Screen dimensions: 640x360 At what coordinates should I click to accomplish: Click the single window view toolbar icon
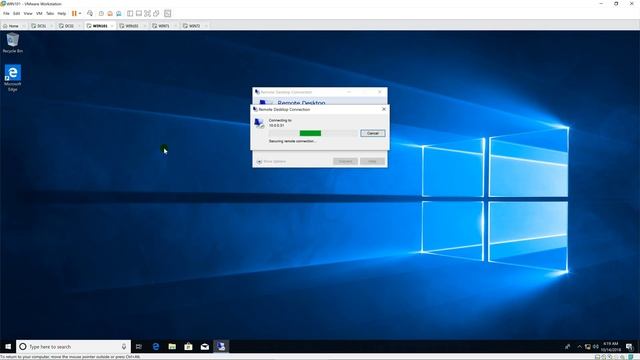[x=139, y=13]
